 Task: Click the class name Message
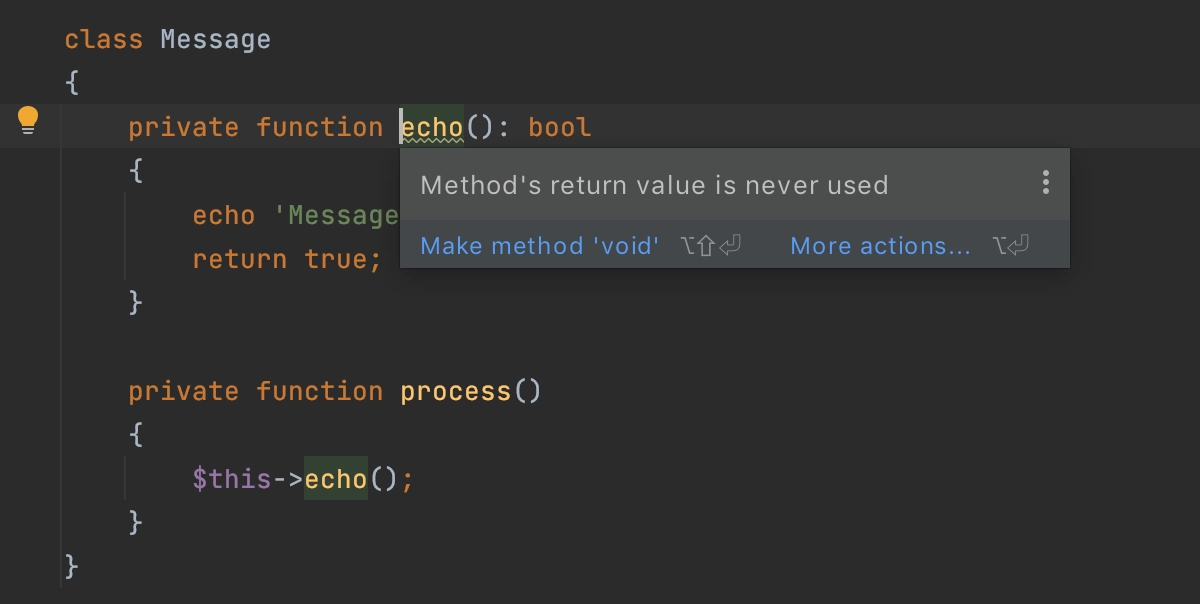point(216,40)
